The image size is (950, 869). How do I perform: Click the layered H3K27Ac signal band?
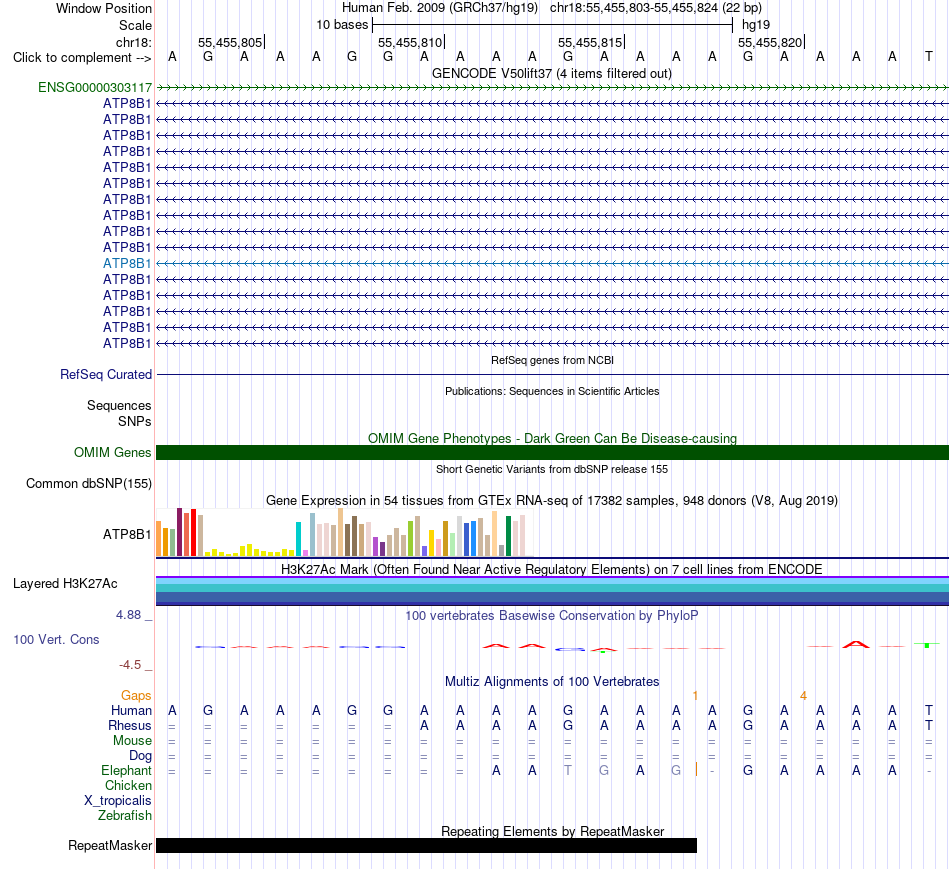pos(552,591)
